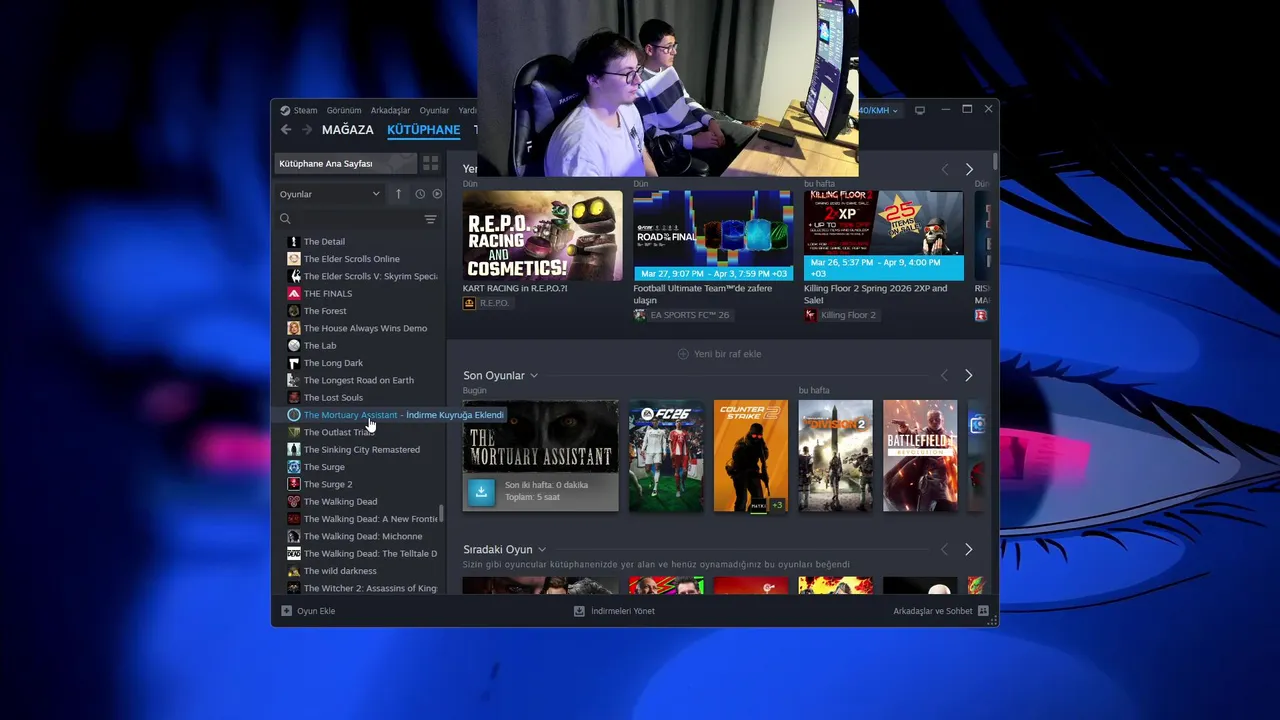Click the game list scrollbar thumb
The image size is (1280, 720).
(x=442, y=514)
